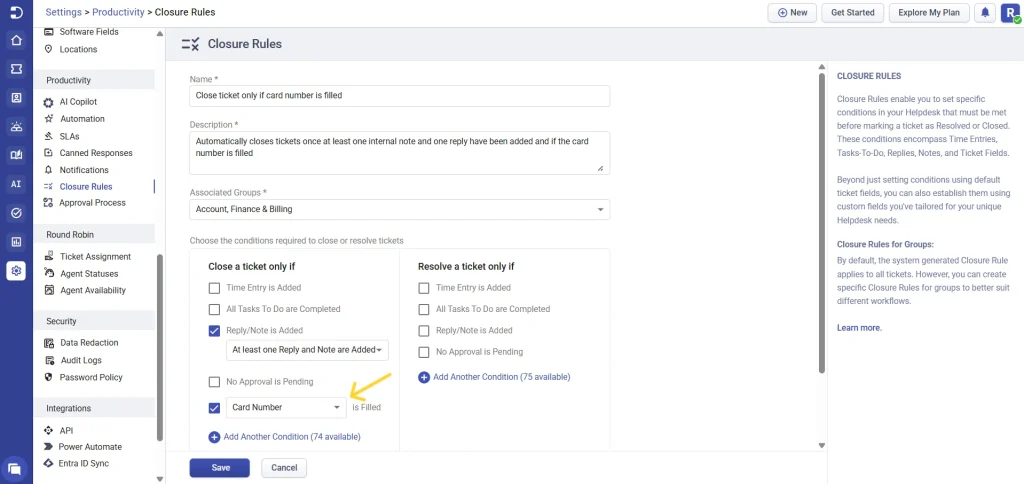This screenshot has height=484, width=1024.
Task: Open the API integration page
Action: [66, 430]
